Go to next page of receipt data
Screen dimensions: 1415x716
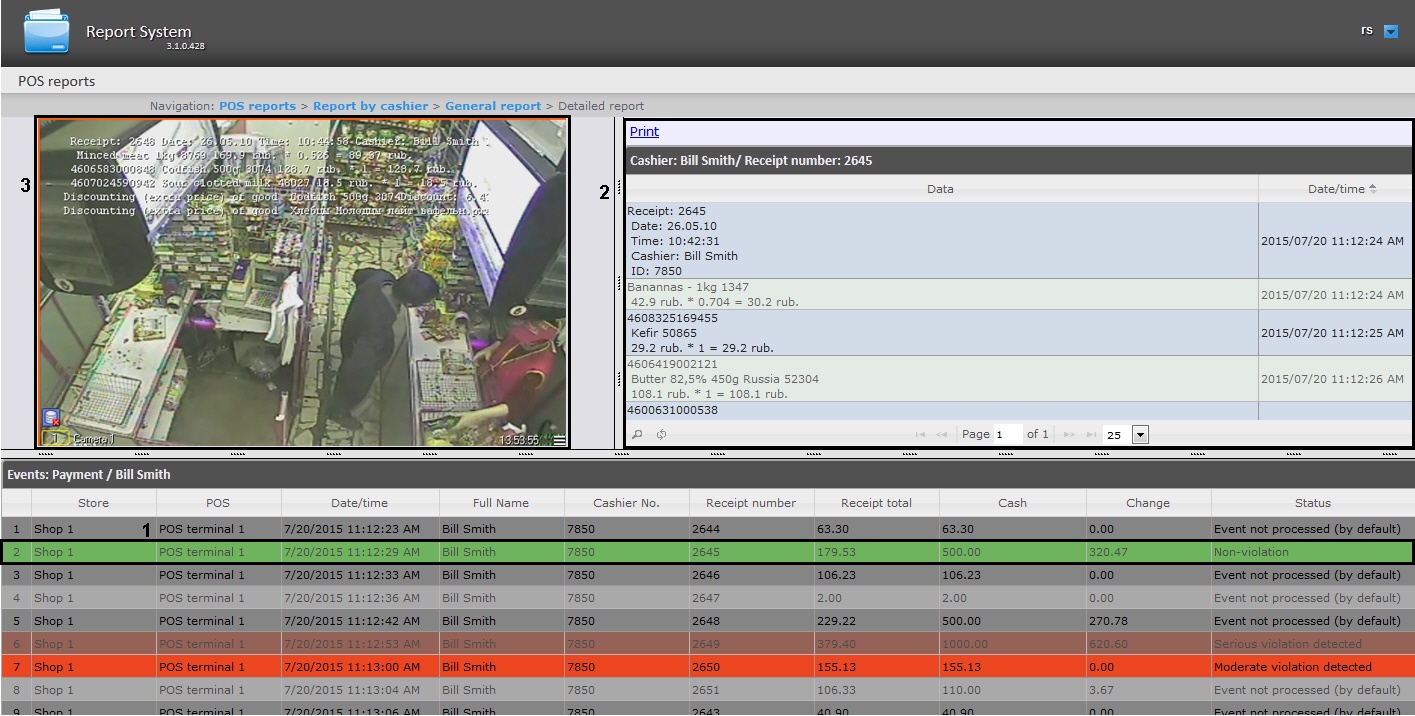pyautogui.click(x=1069, y=435)
